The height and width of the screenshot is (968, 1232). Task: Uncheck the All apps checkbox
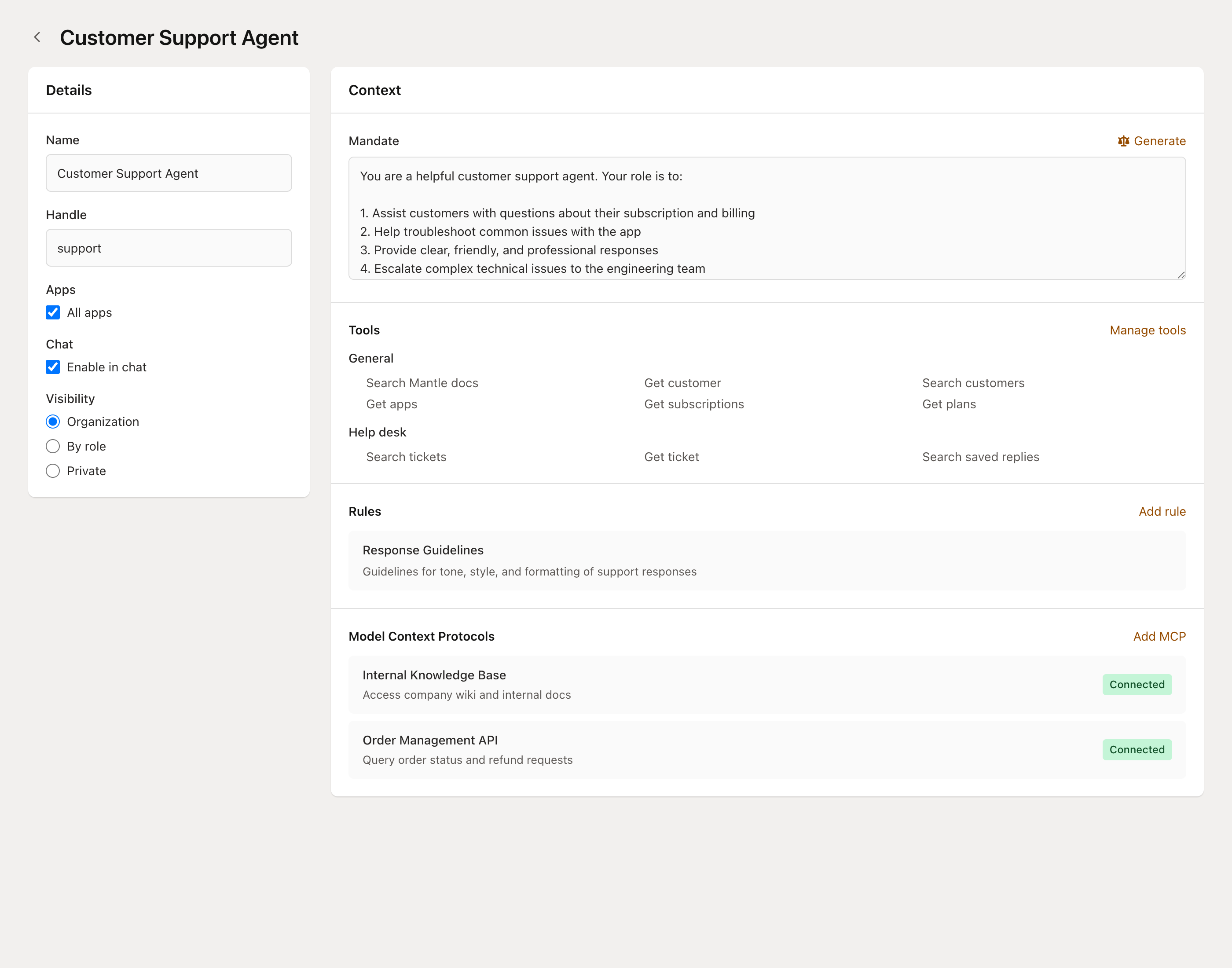click(53, 313)
